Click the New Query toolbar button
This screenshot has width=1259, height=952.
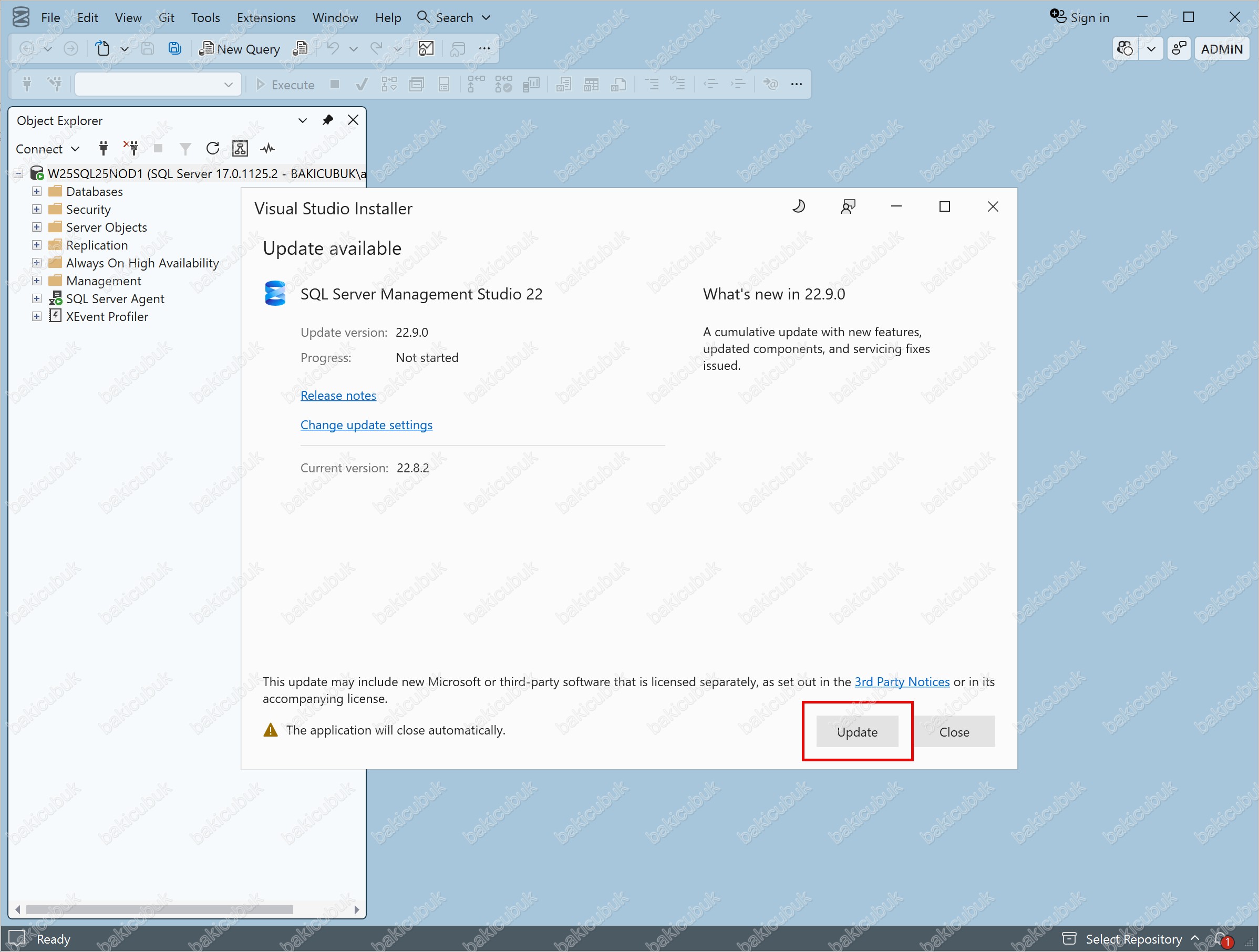(240, 49)
